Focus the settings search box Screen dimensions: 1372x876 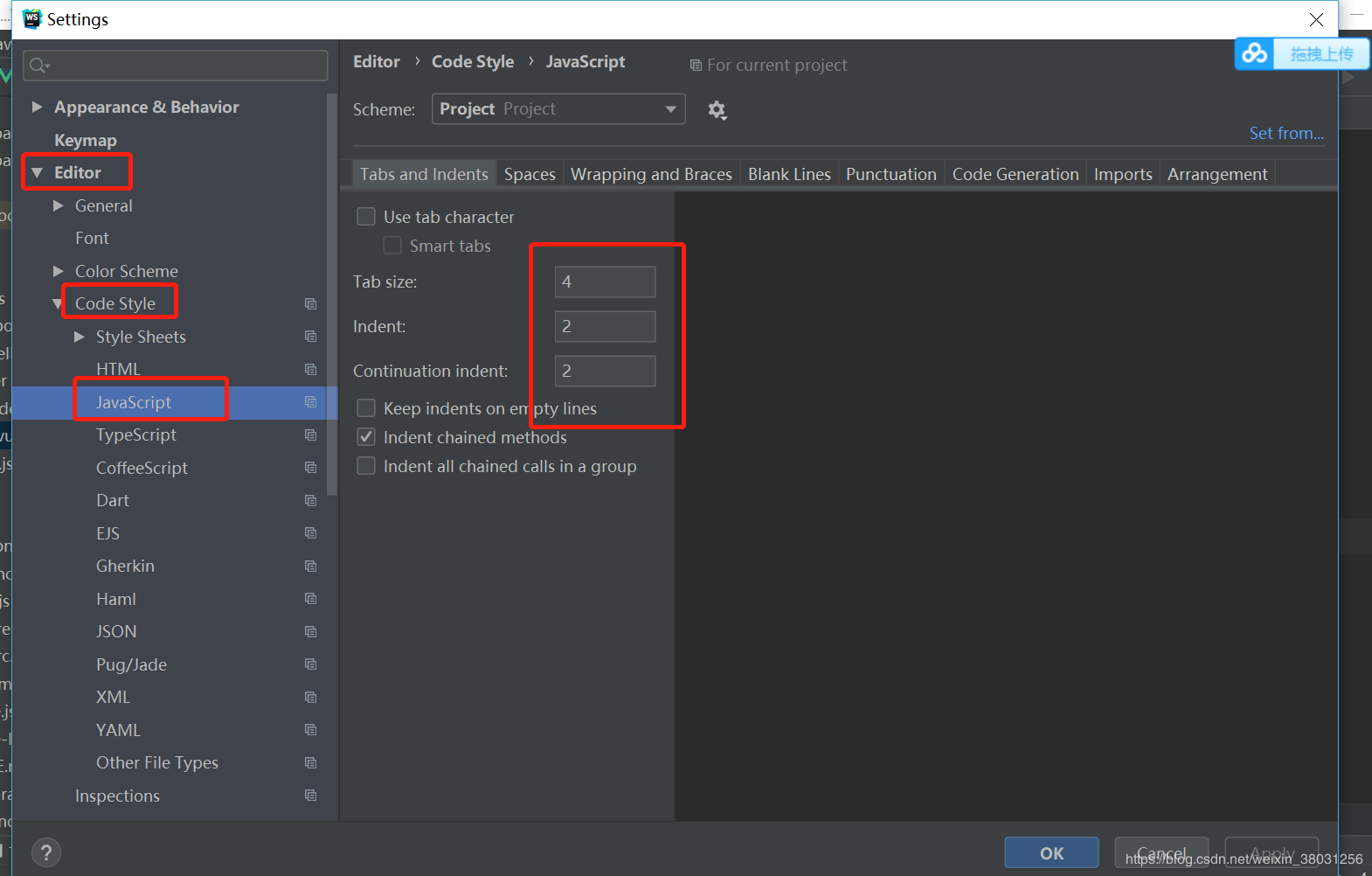[x=176, y=66]
